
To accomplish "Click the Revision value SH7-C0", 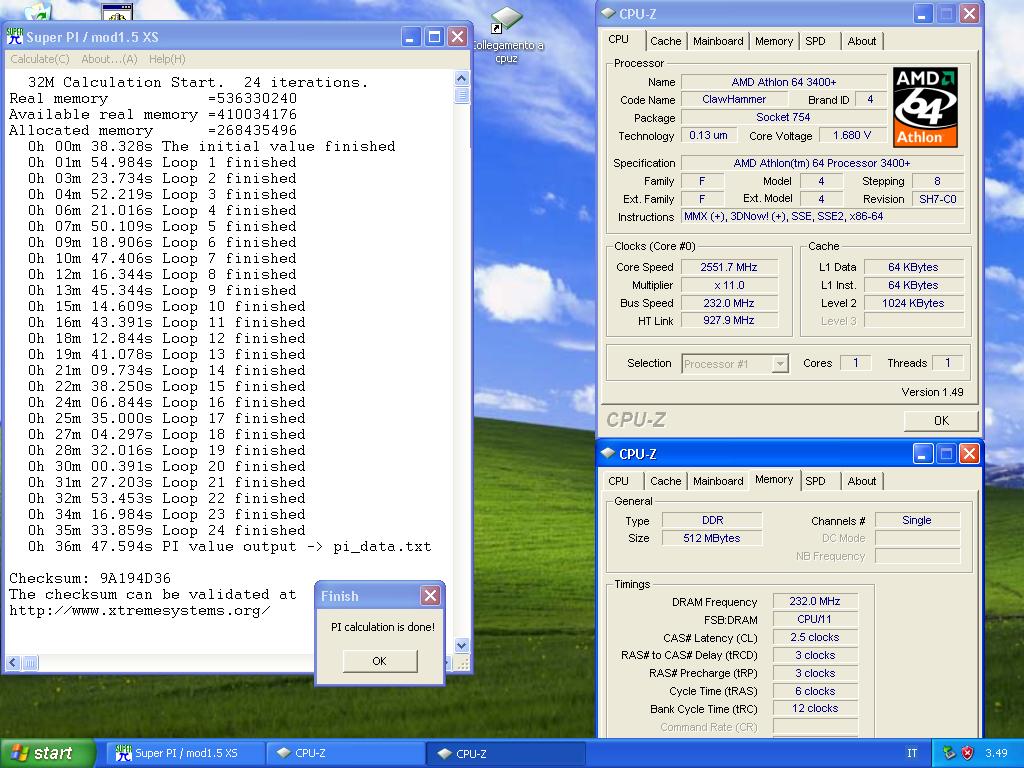I will [937, 199].
